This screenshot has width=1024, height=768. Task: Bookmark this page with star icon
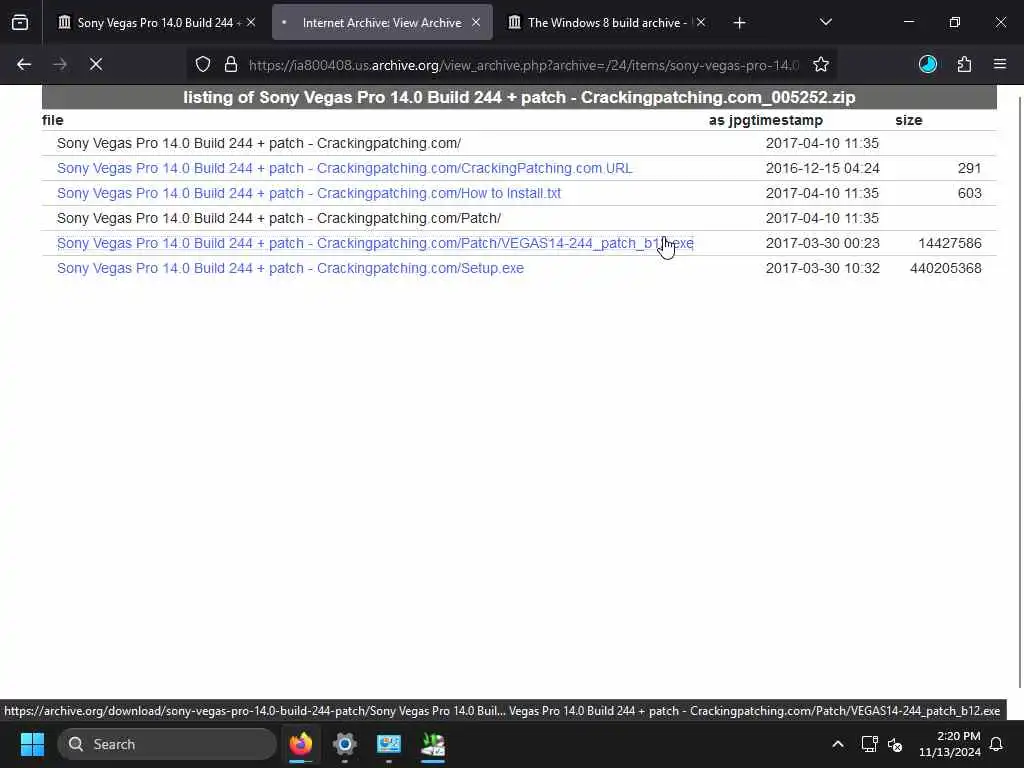[x=821, y=64]
